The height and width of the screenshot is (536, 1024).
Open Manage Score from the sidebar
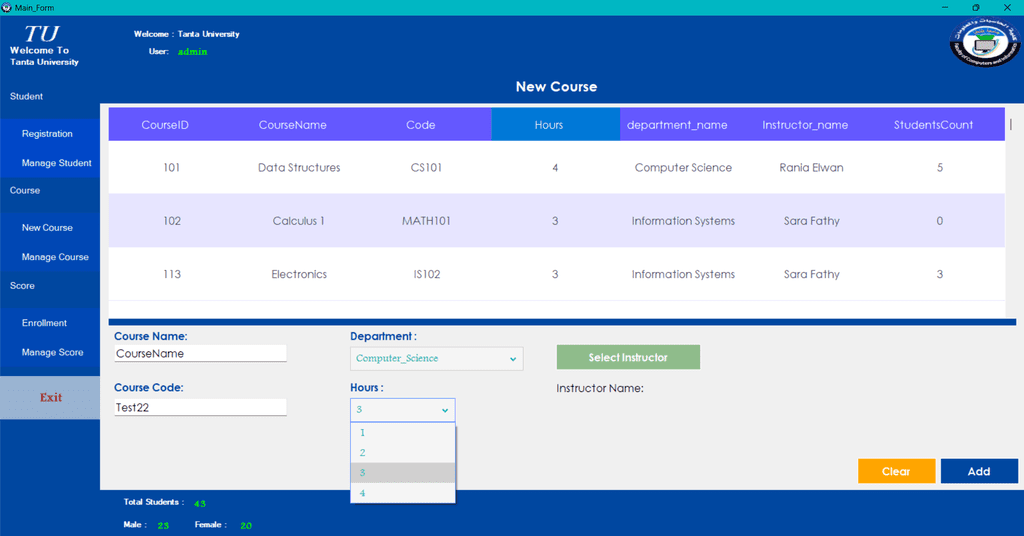(x=53, y=352)
